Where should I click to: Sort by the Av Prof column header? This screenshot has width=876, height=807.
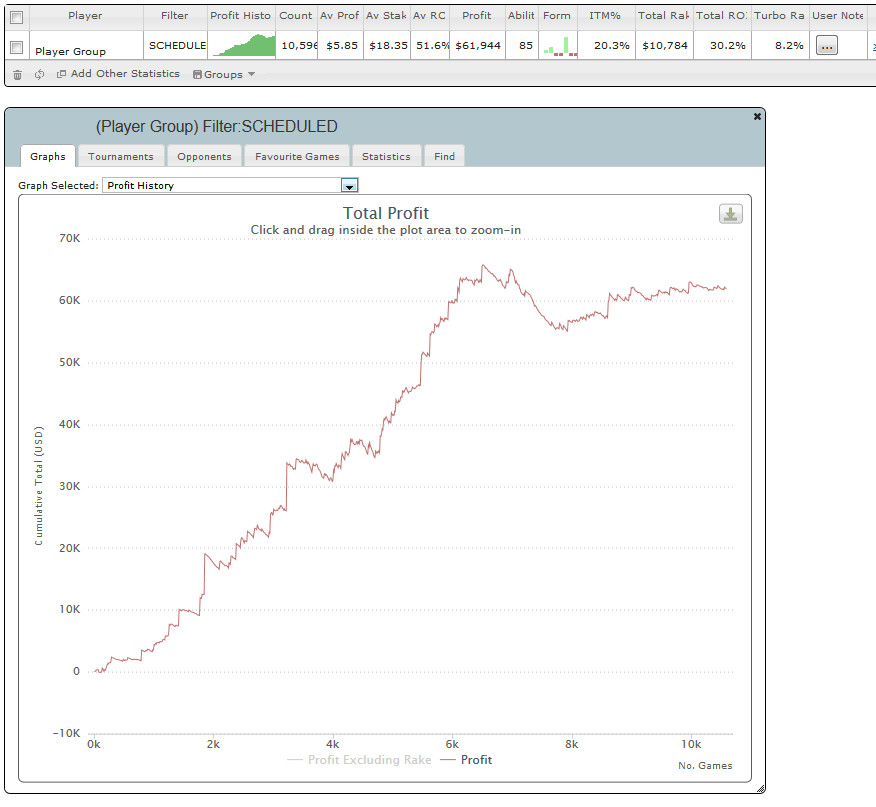coord(340,16)
